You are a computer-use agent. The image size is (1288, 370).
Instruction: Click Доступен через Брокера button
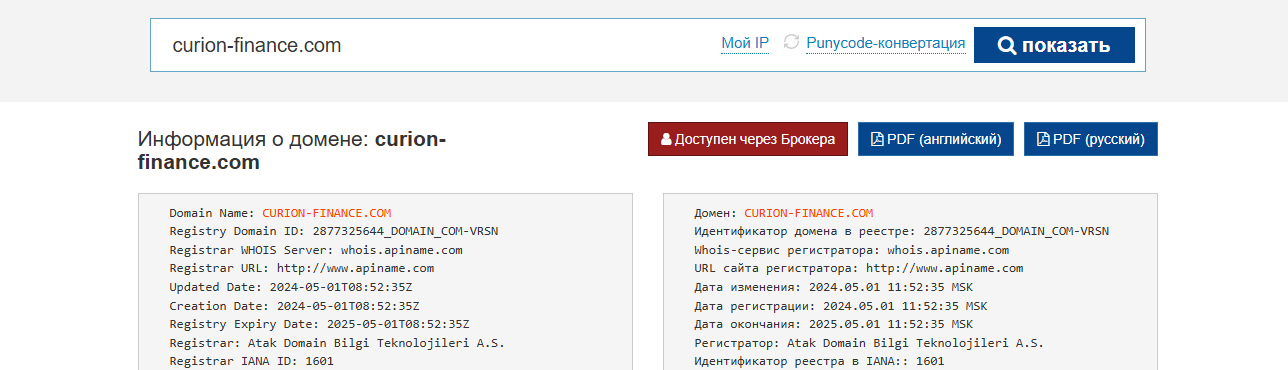tap(748, 139)
